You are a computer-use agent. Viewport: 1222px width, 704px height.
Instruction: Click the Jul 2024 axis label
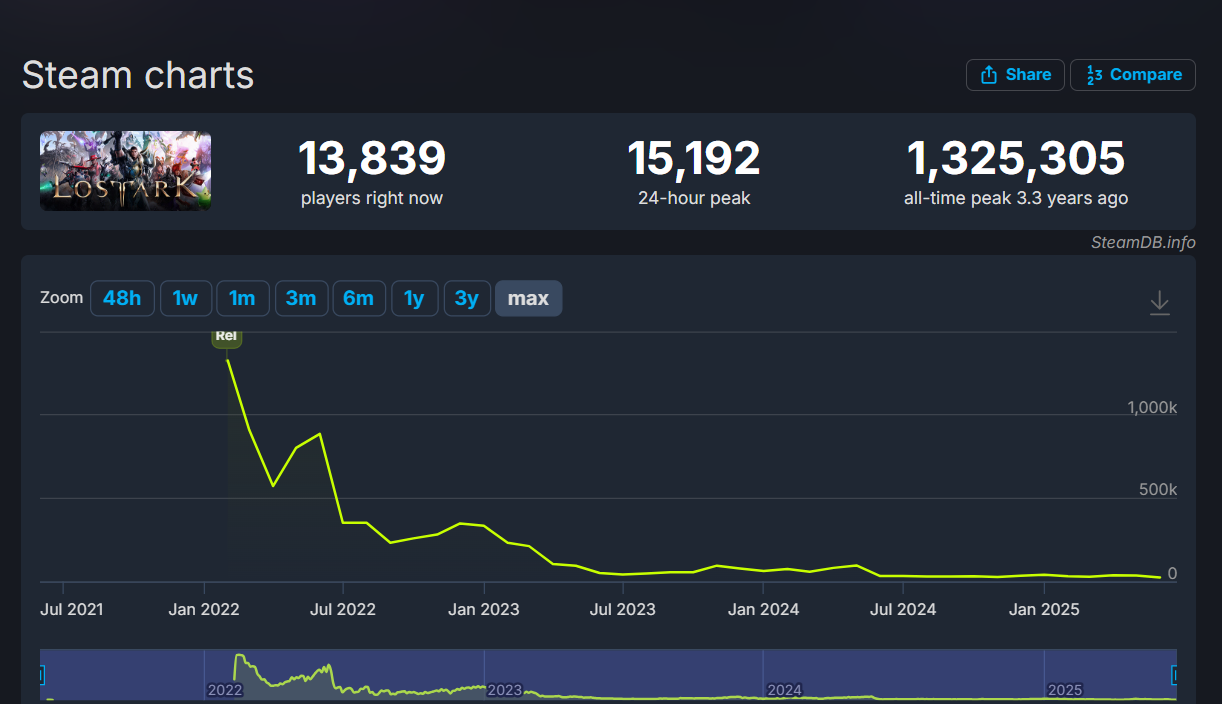point(903,609)
